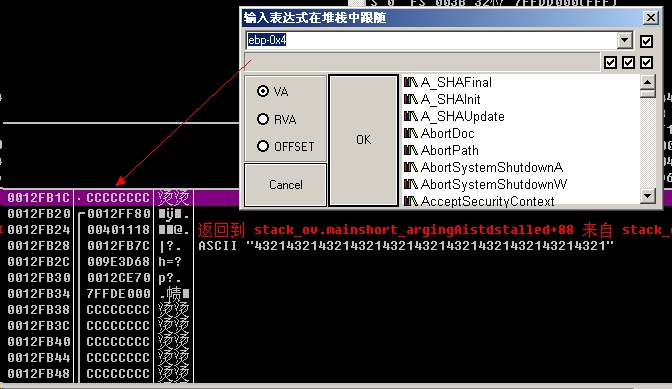672x389 pixels.
Task: Select AbortDoc in the symbol list
Action: click(447, 133)
